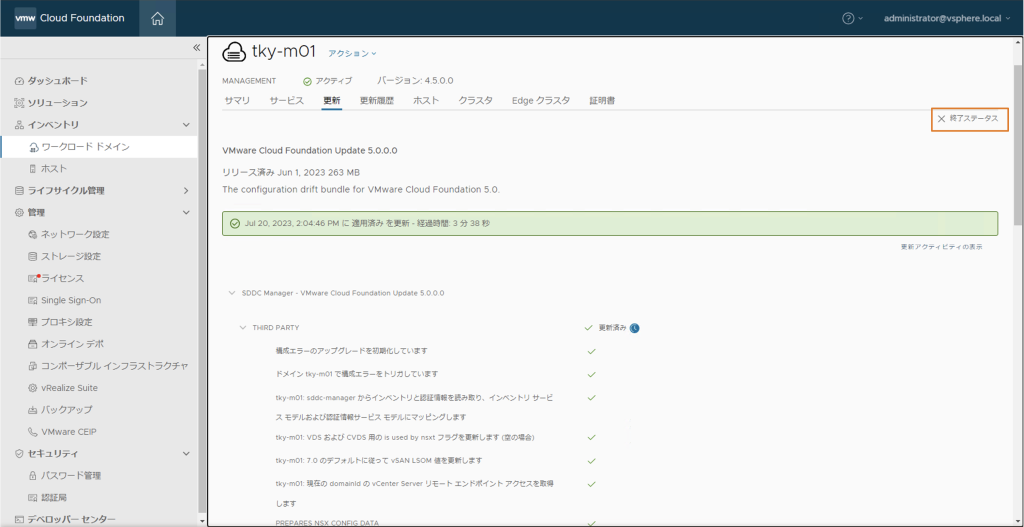
Task: Click the ネットワーク設定 icon
Action: tap(33, 234)
